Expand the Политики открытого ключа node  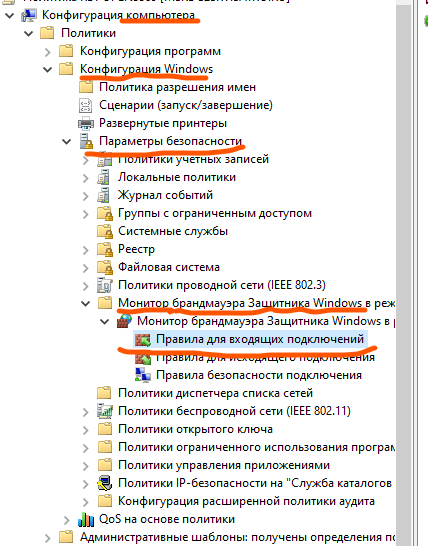86,430
